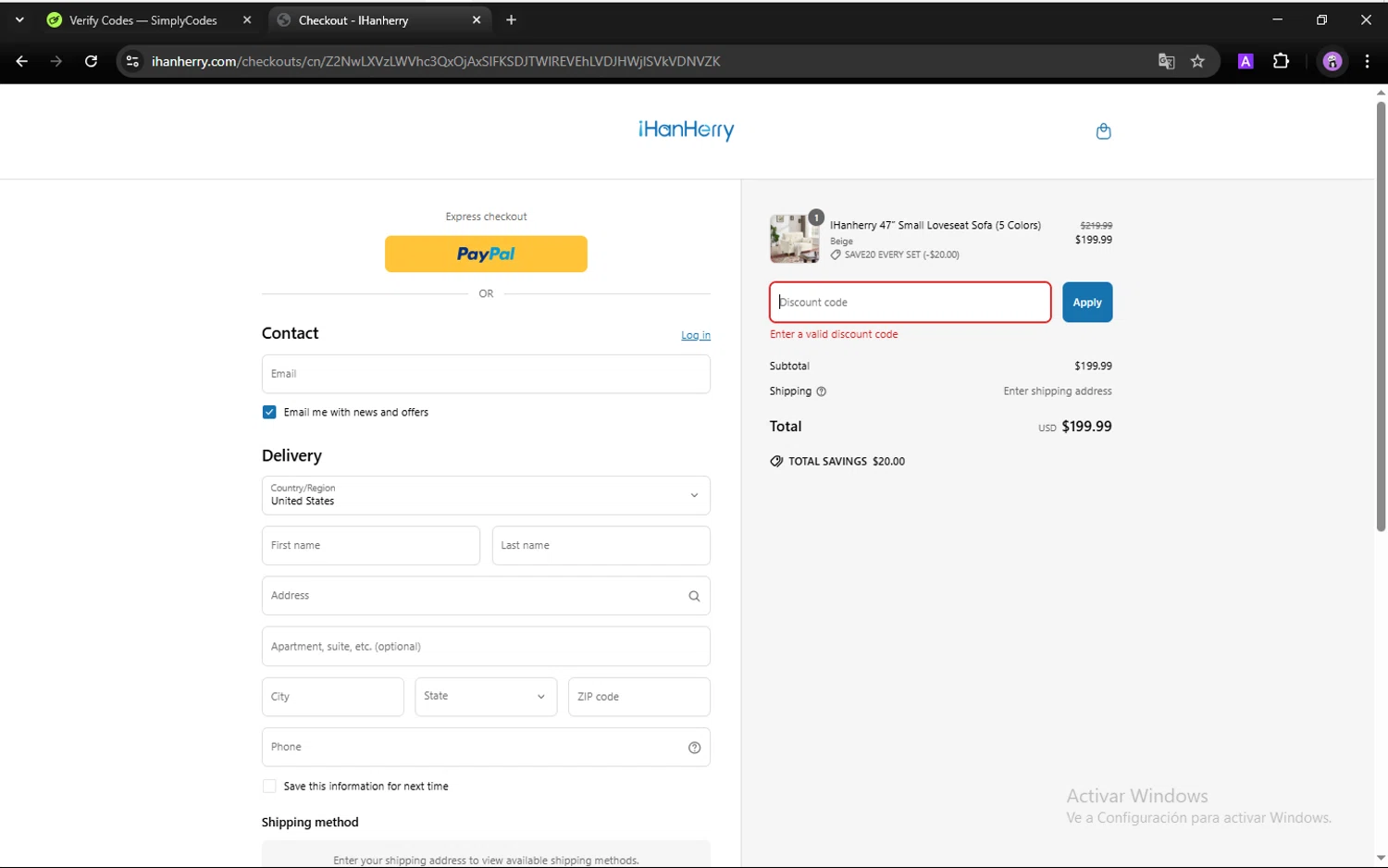The height and width of the screenshot is (868, 1388).
Task: Click the Express checkout label
Action: click(x=486, y=217)
